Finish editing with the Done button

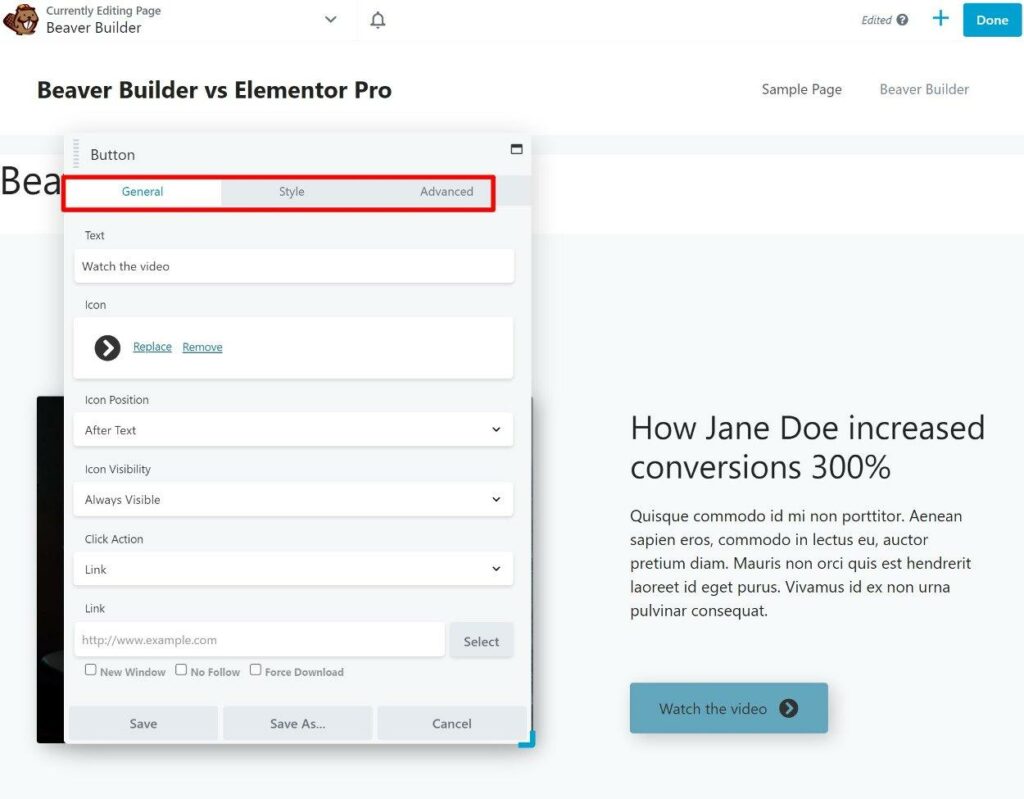991,20
